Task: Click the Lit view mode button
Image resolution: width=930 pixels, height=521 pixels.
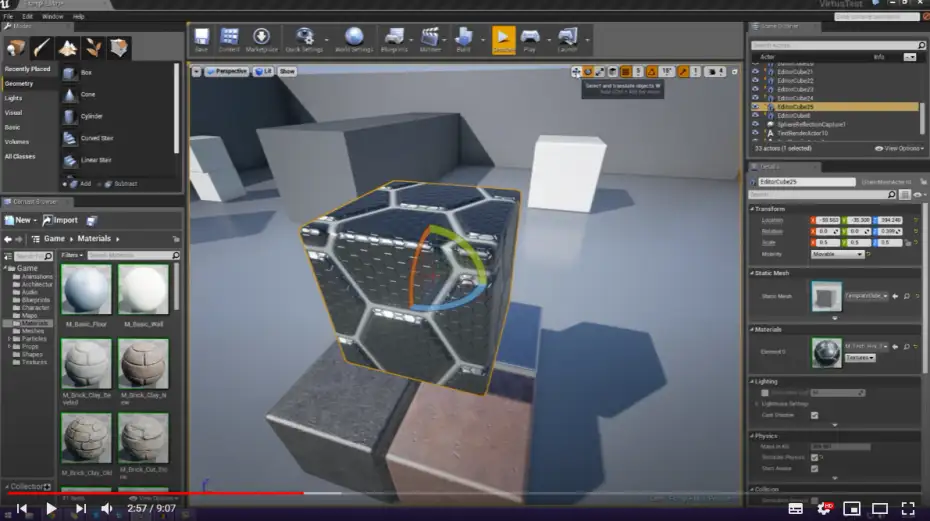Action: click(263, 71)
